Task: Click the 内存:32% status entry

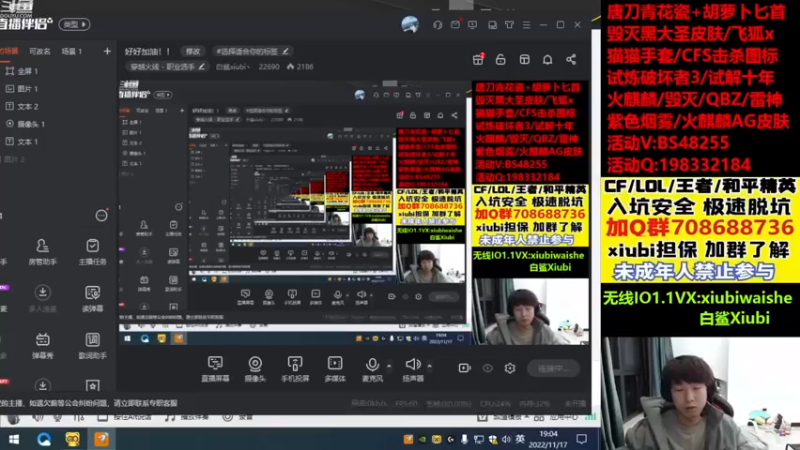Action: pos(534,403)
